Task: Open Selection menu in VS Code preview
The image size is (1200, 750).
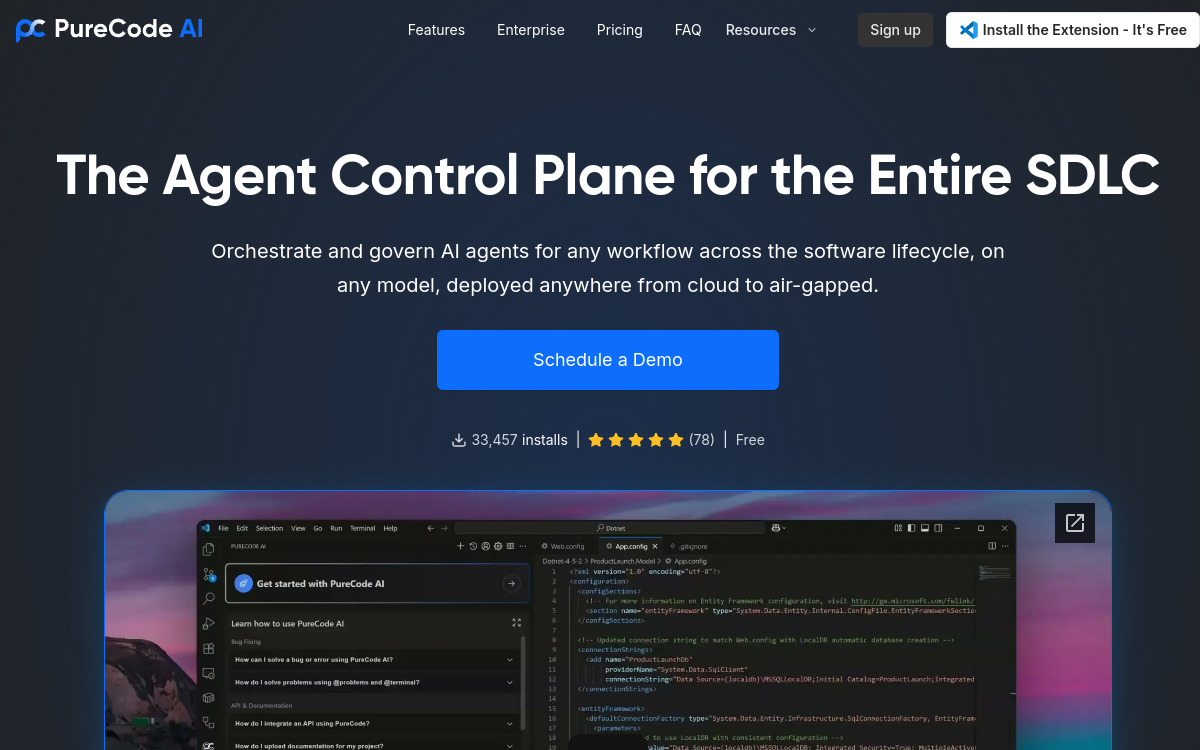Action: (269, 528)
